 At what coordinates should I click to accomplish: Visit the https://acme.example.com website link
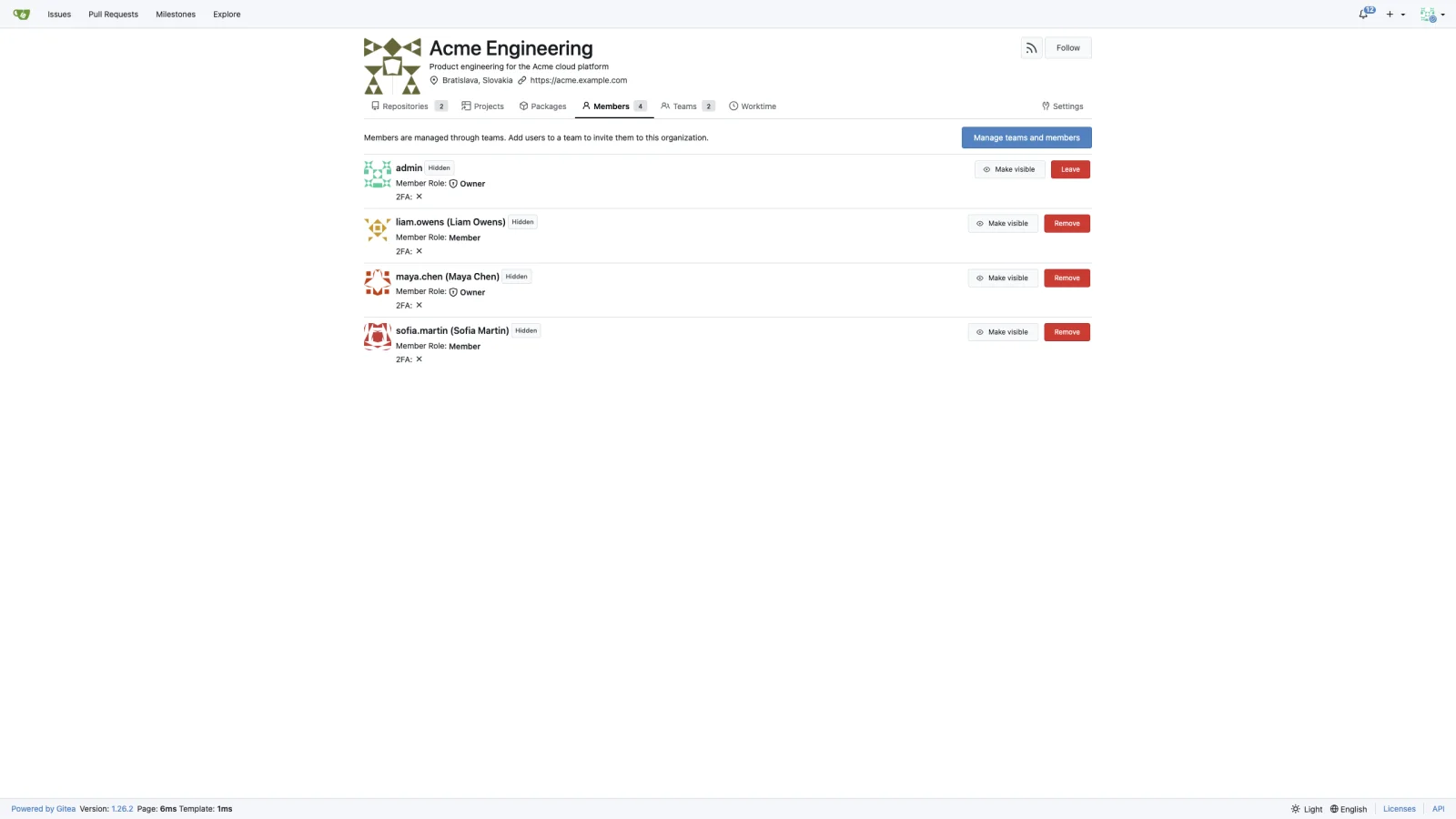coord(579,80)
